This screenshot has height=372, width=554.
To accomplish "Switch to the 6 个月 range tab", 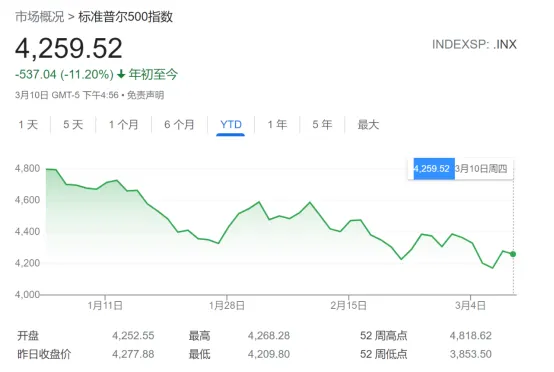I will [x=179, y=124].
